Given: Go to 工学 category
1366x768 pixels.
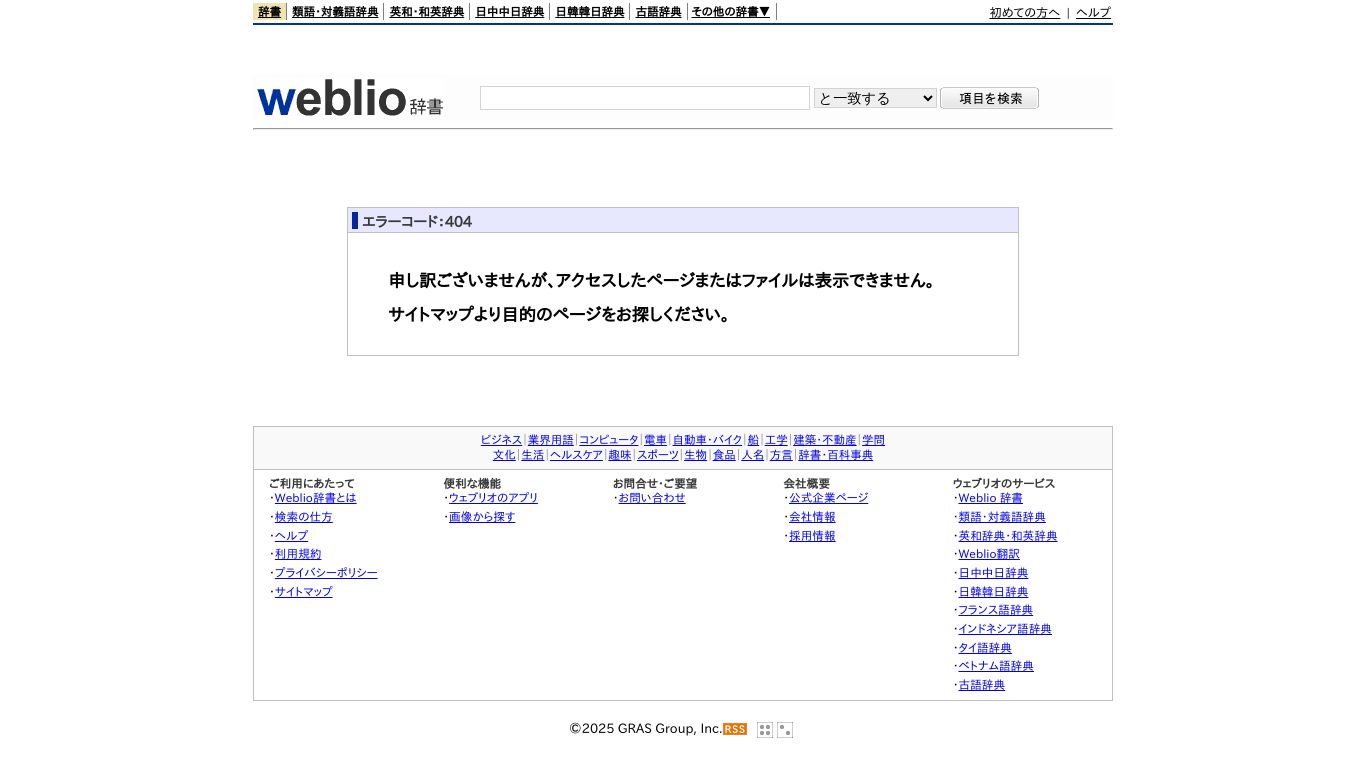Looking at the screenshot, I should (776, 440).
